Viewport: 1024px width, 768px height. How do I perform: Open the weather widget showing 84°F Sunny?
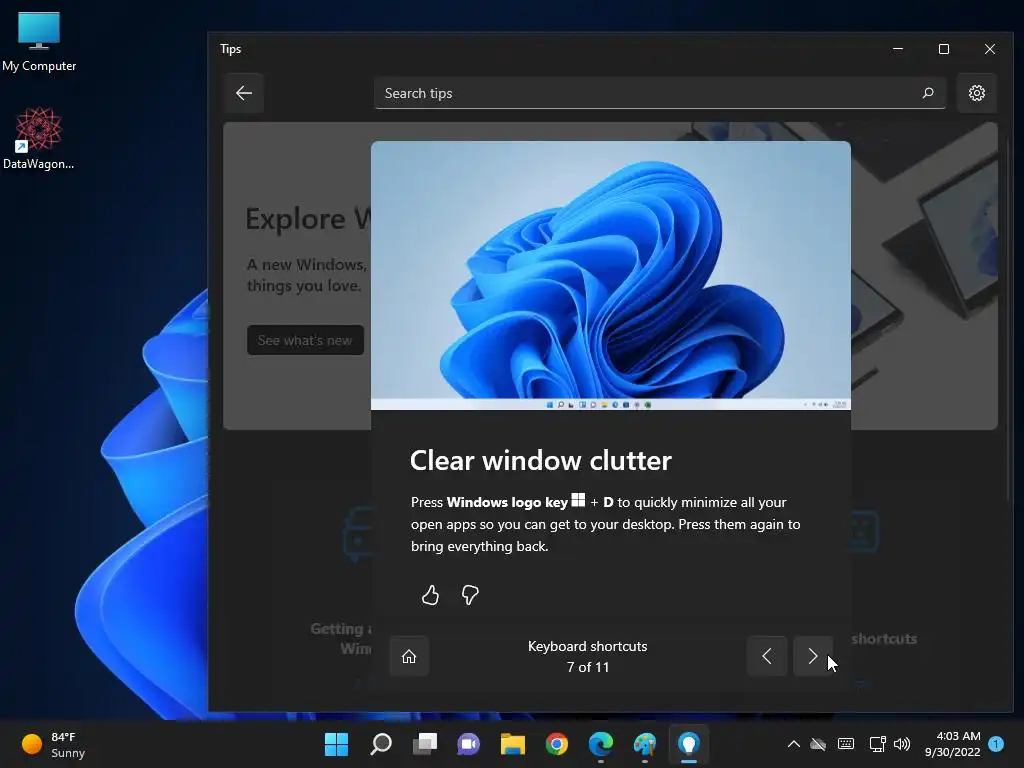54,744
